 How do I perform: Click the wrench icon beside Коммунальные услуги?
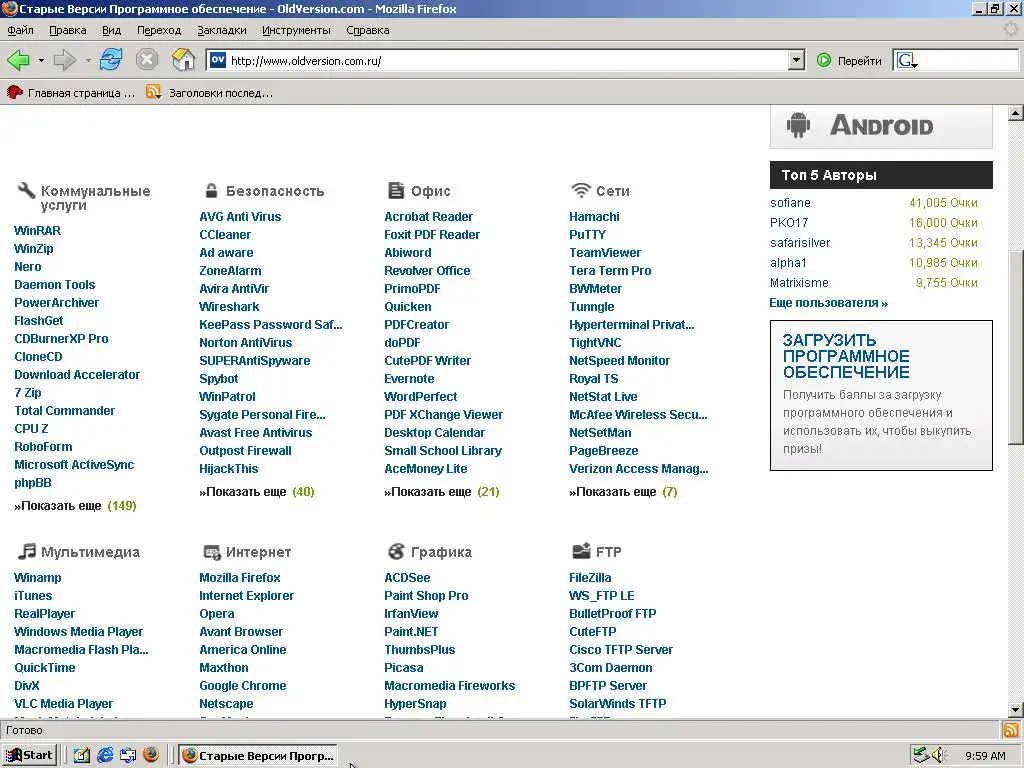[x=26, y=191]
